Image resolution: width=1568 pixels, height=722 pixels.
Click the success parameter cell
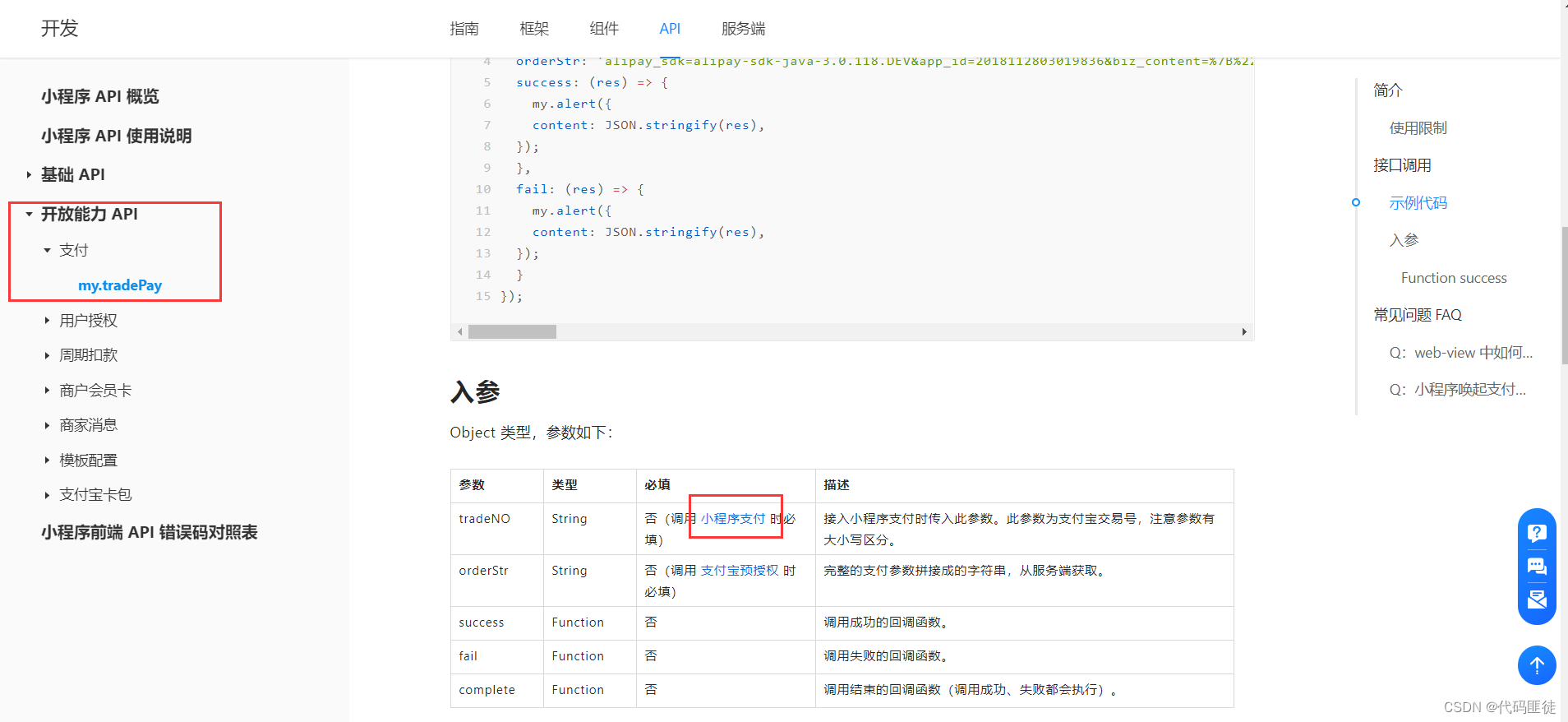[497, 622]
